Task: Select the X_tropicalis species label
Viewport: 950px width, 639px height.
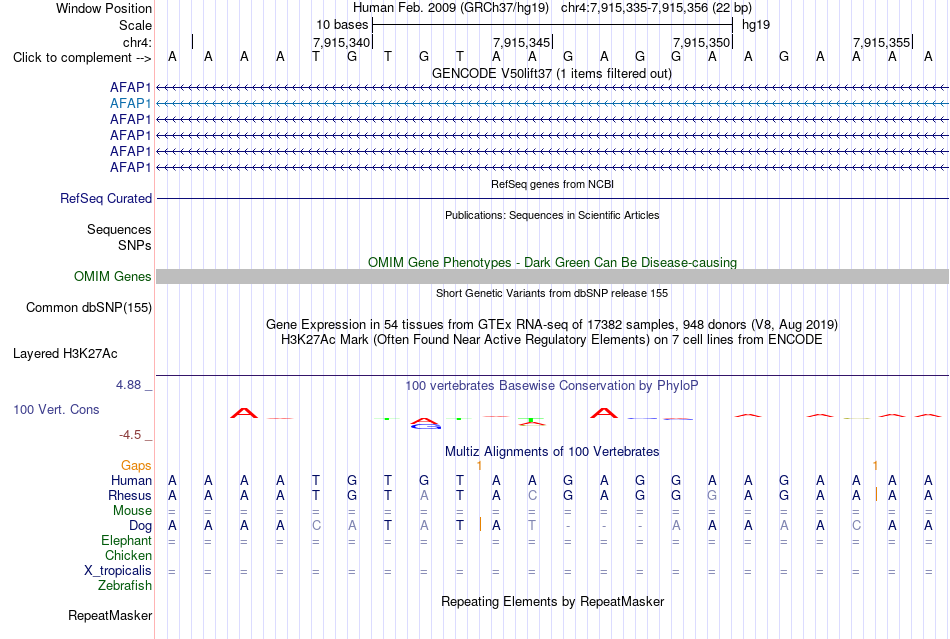Action: (x=118, y=571)
